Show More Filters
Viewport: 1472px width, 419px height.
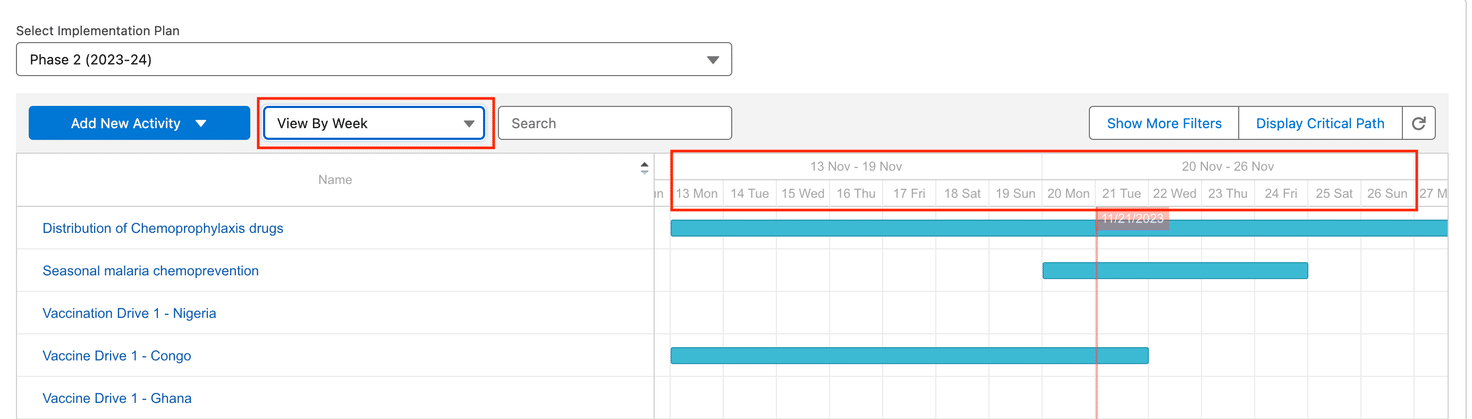click(x=1164, y=123)
